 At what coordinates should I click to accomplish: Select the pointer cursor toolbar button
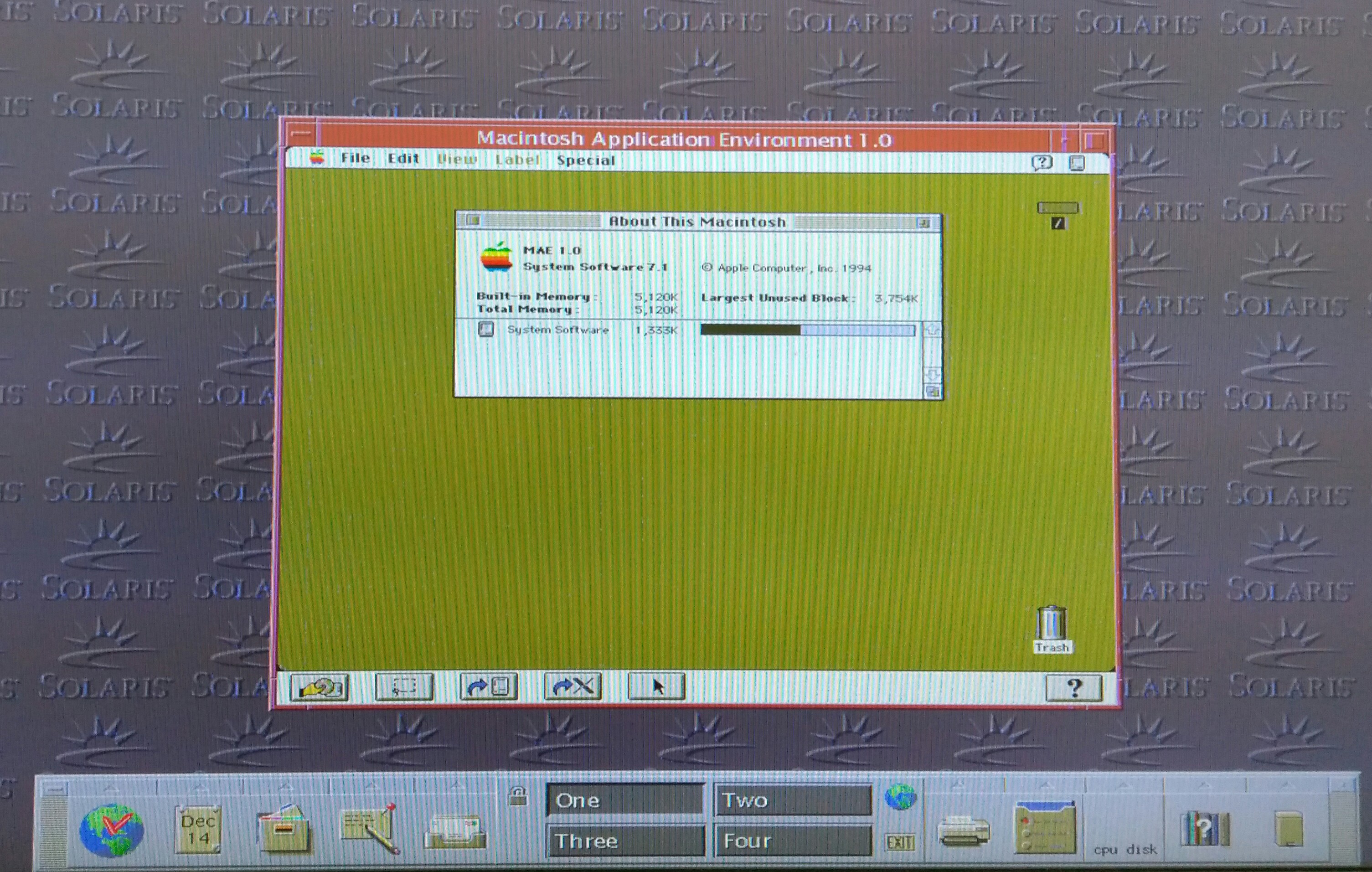tap(656, 686)
